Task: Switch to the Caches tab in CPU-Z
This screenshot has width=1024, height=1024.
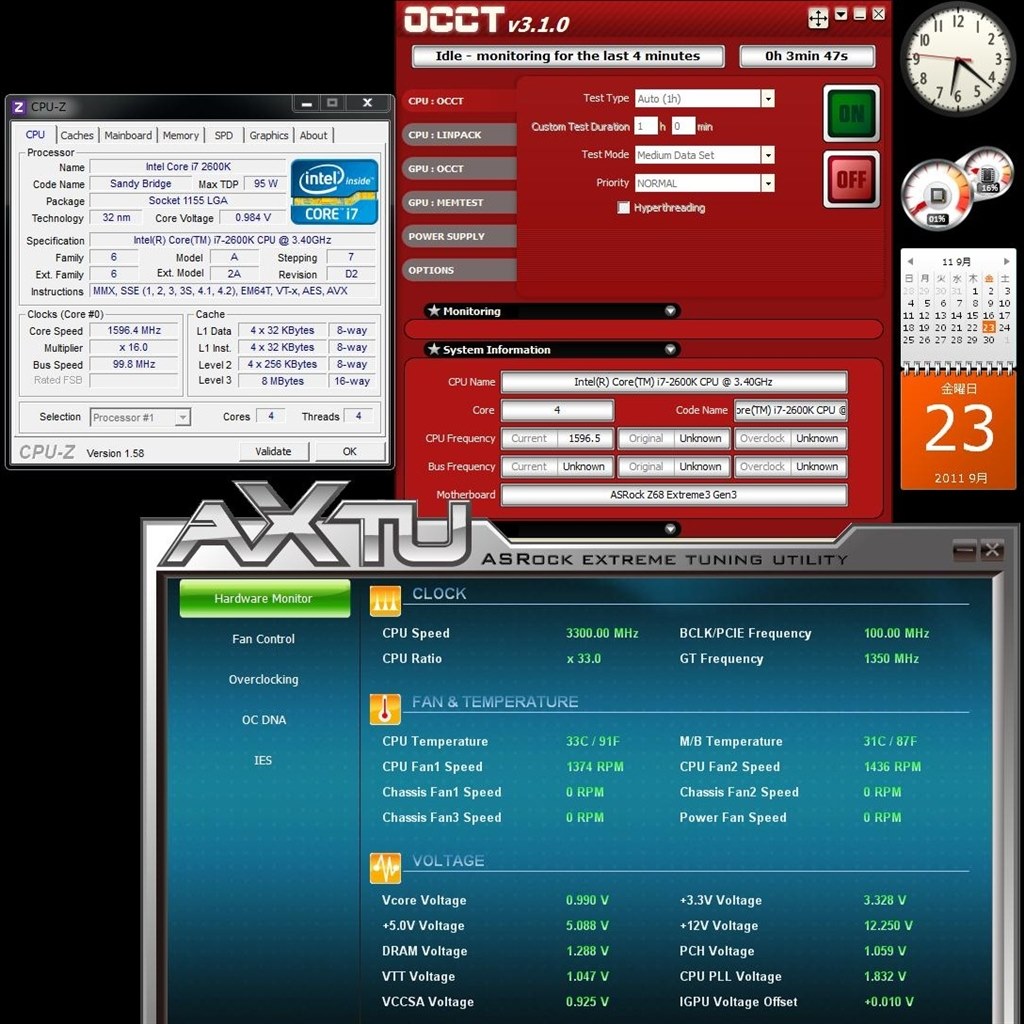Action: [x=77, y=135]
